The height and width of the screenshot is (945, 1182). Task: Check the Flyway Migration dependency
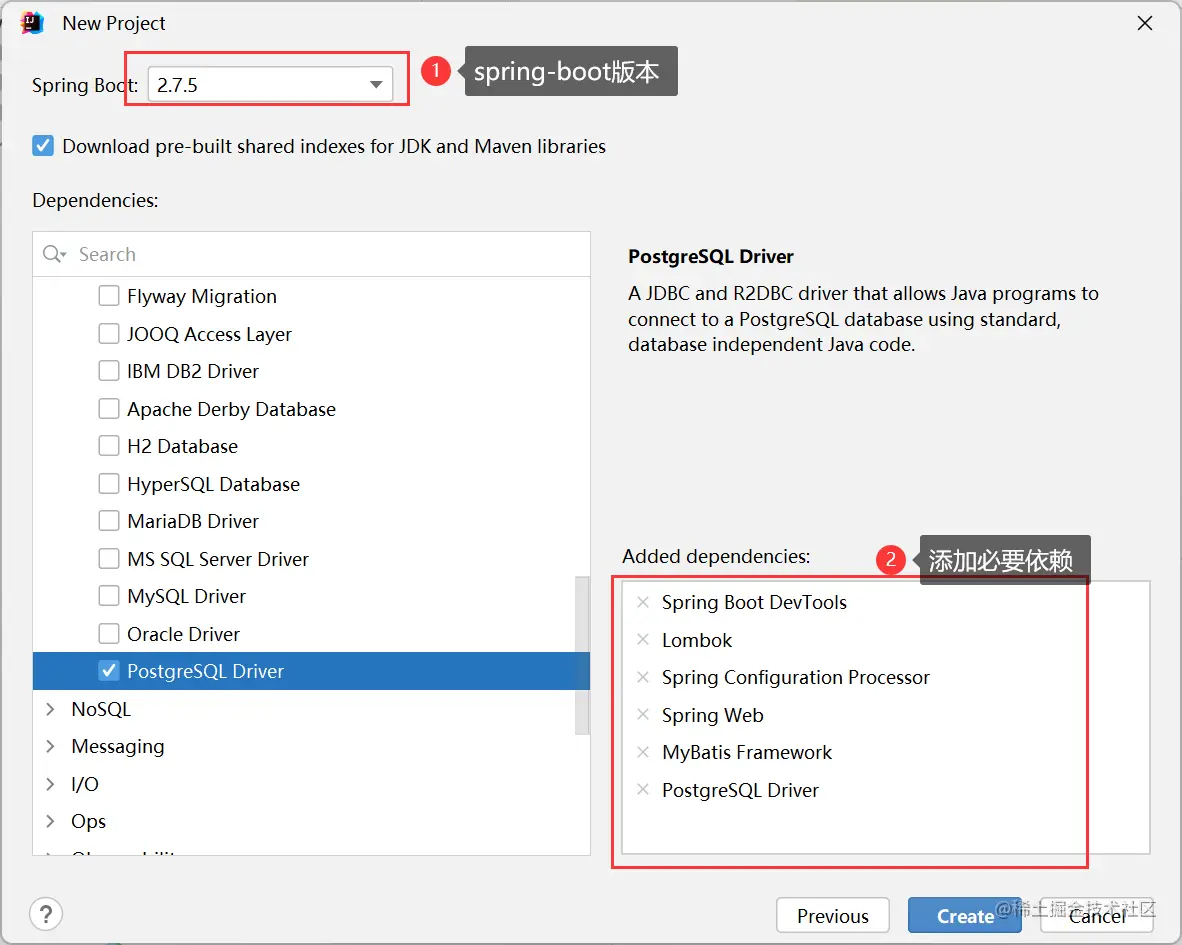pos(109,295)
